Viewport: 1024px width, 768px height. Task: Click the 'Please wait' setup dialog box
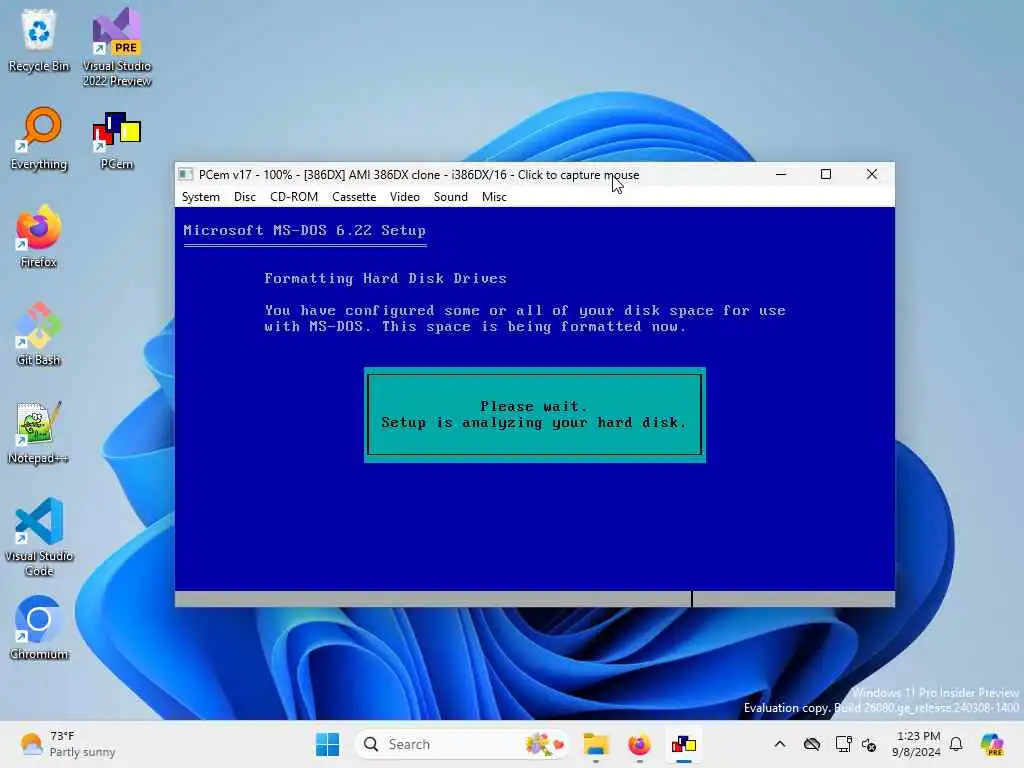pos(535,415)
